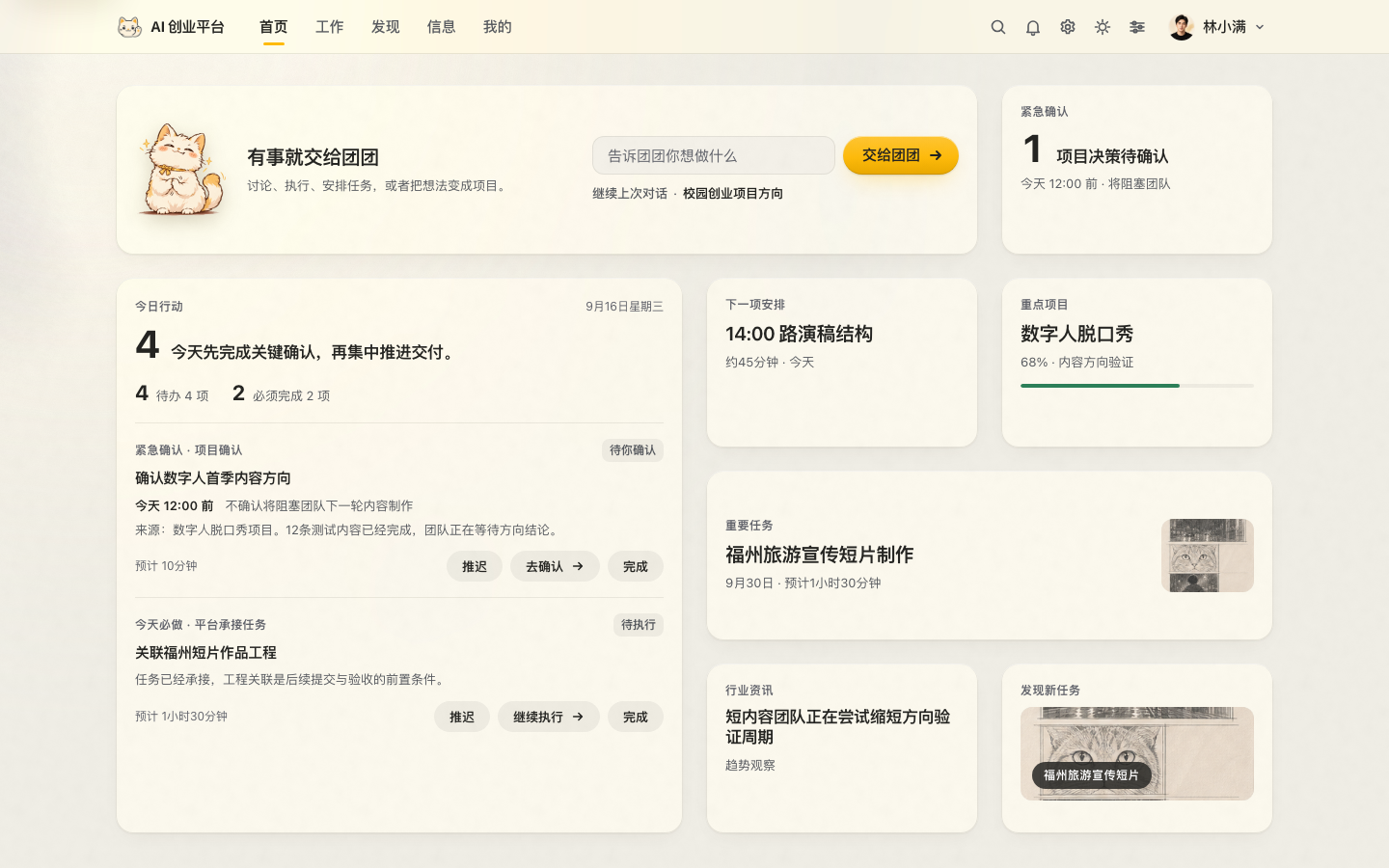
Task: Click the AI 创业平台 cat logo
Action: coord(129,27)
